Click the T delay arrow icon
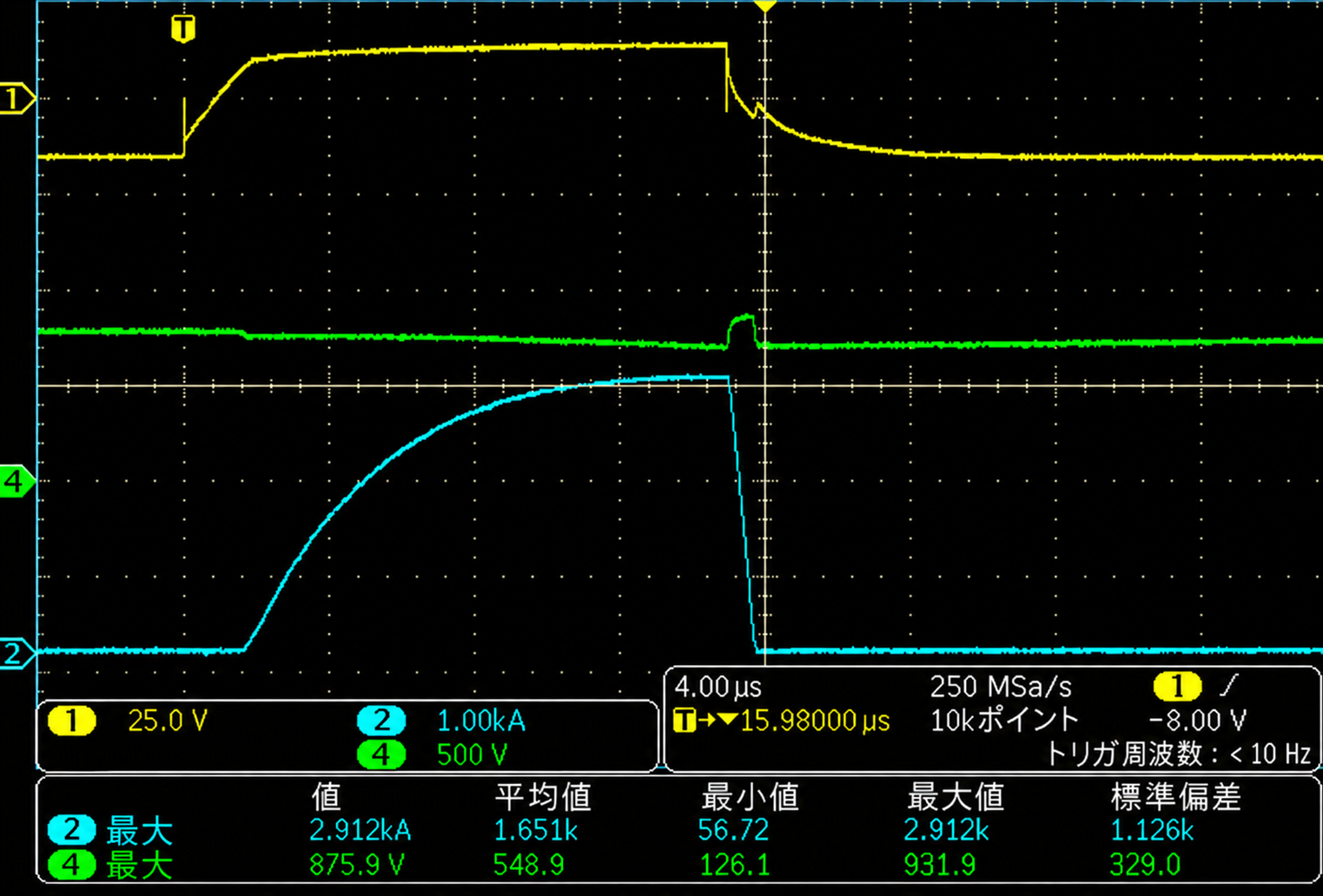 point(705,721)
